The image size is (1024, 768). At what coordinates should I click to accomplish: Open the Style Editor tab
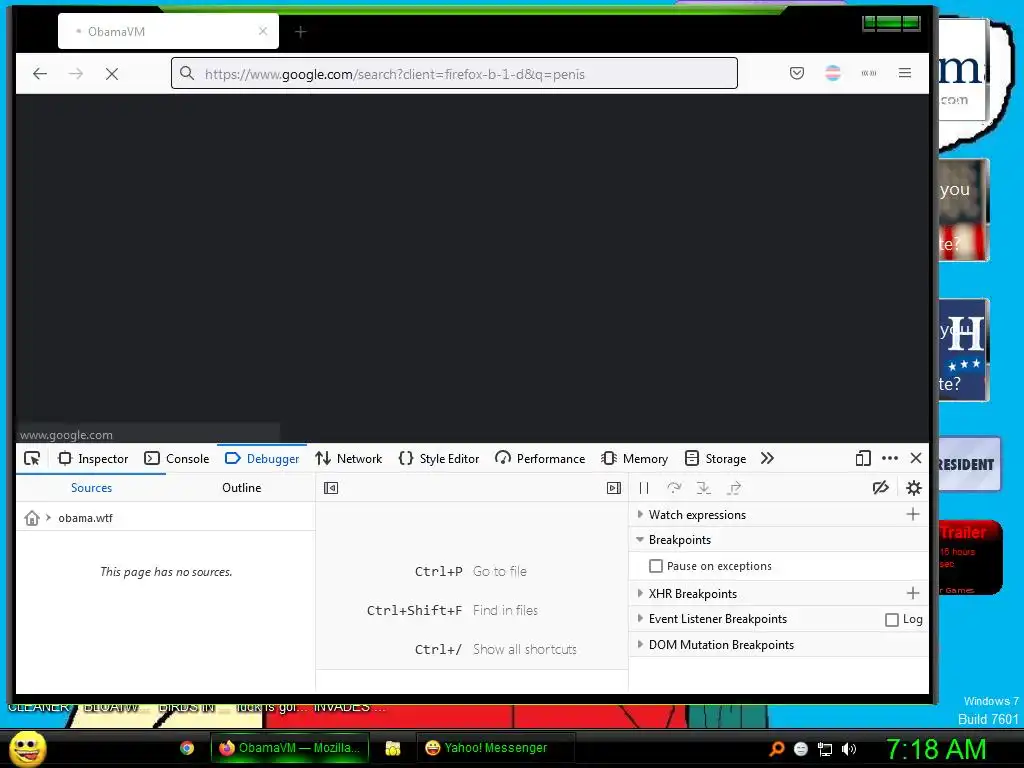439,458
